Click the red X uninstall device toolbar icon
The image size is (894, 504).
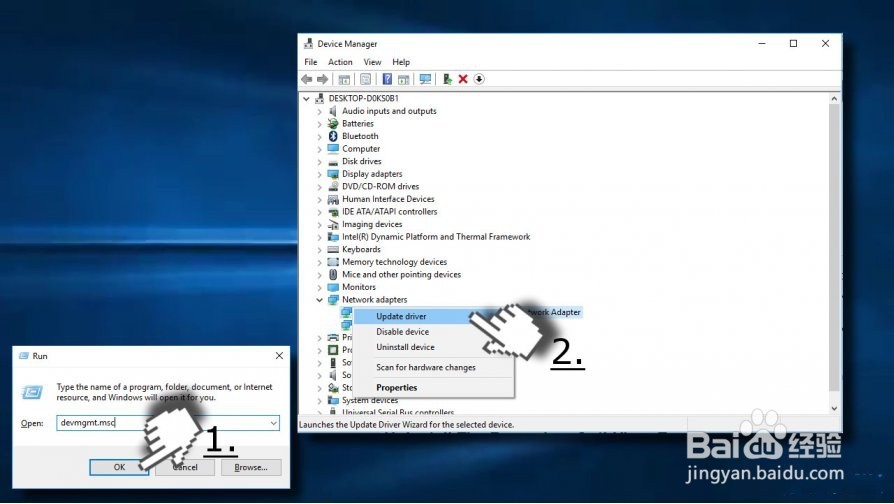coord(463,79)
